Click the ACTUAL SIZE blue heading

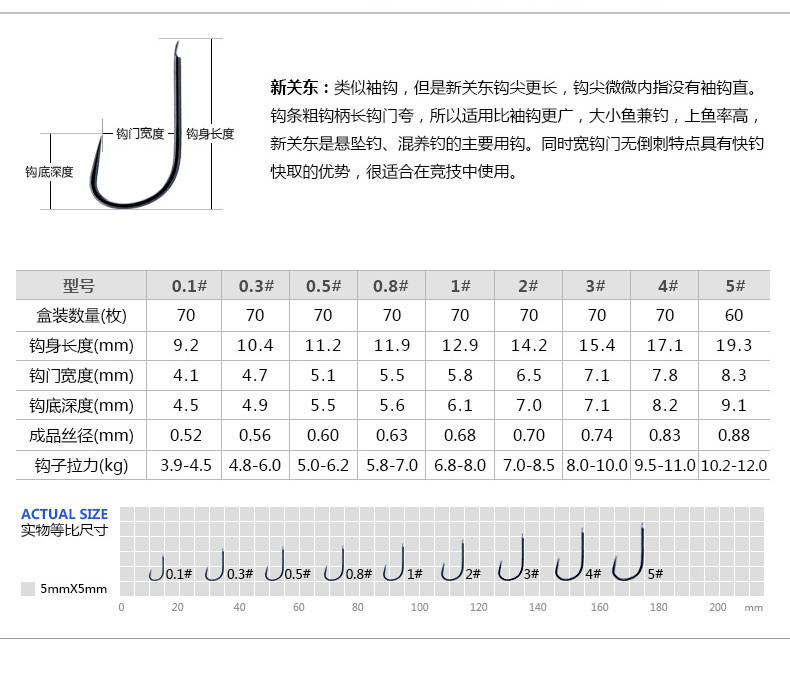(64, 514)
